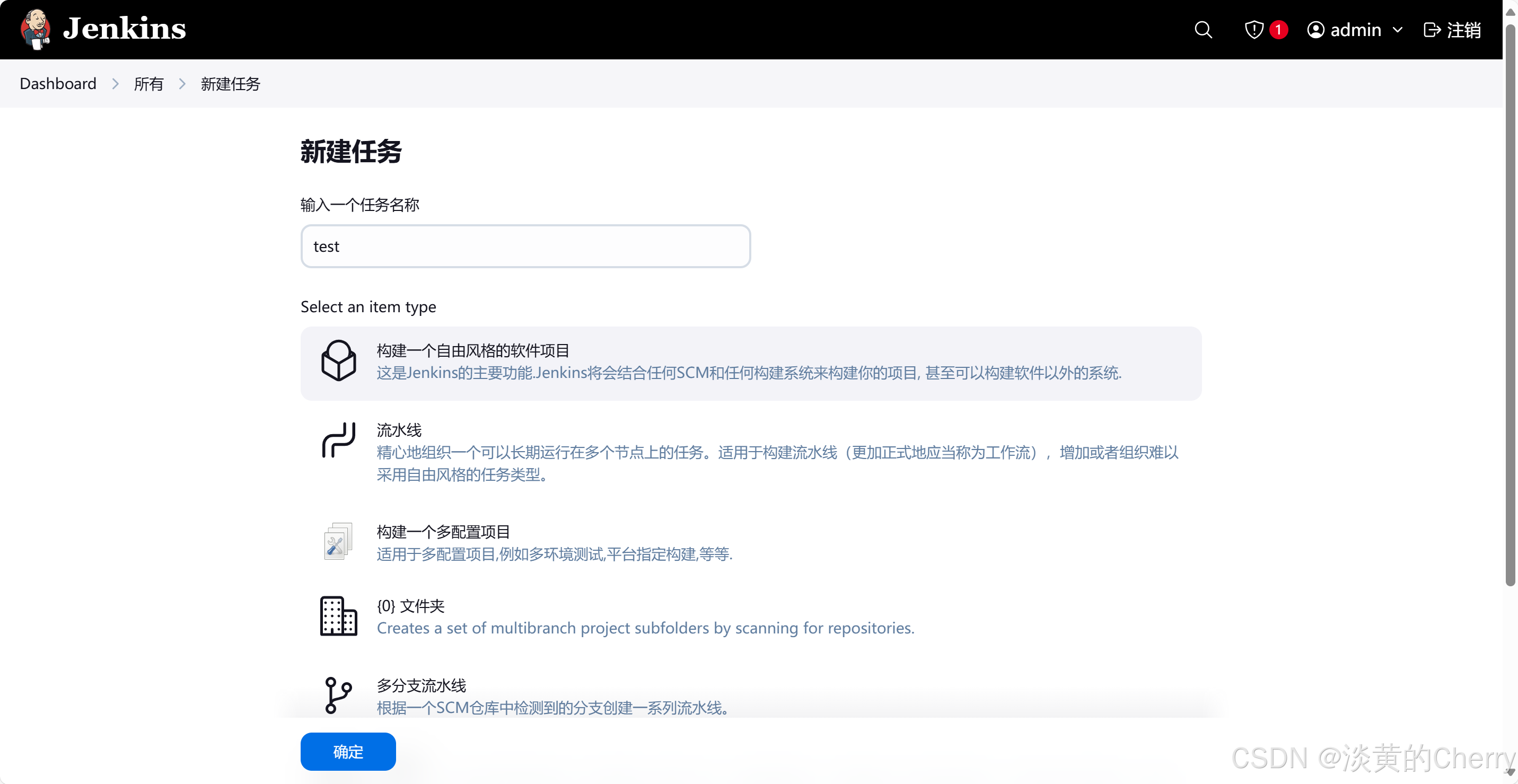Click the Jenkins butler logo icon
Screen dimensions: 1518x784
(x=36, y=29)
